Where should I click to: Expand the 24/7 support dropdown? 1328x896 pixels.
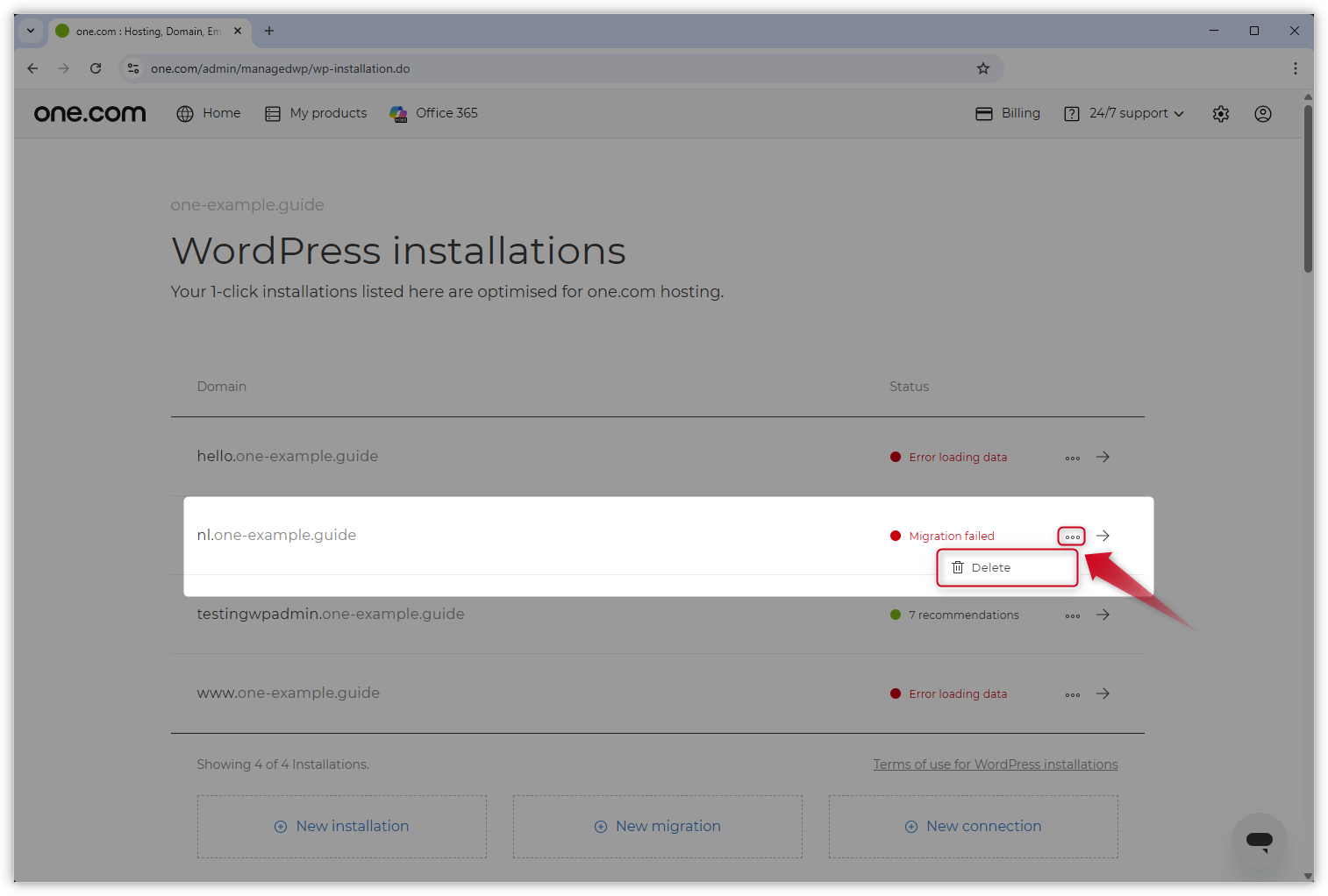[x=1124, y=113]
